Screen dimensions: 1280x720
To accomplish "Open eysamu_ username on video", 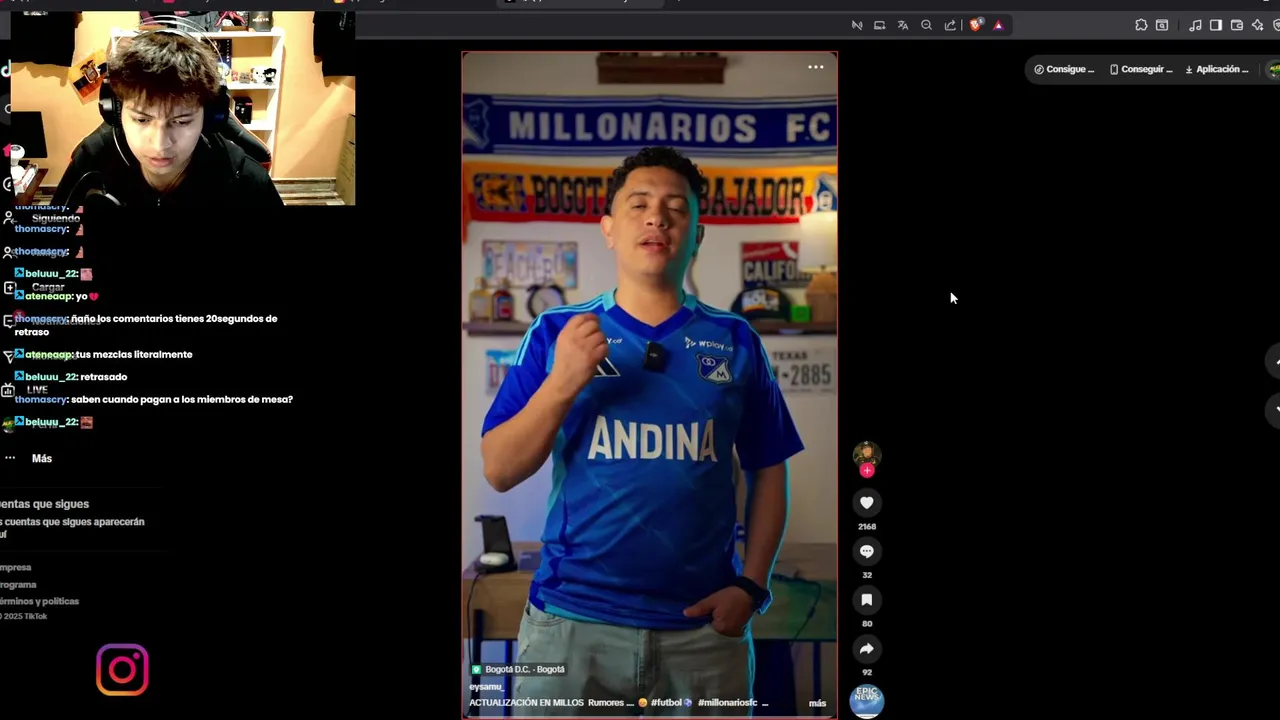I will point(486,687).
